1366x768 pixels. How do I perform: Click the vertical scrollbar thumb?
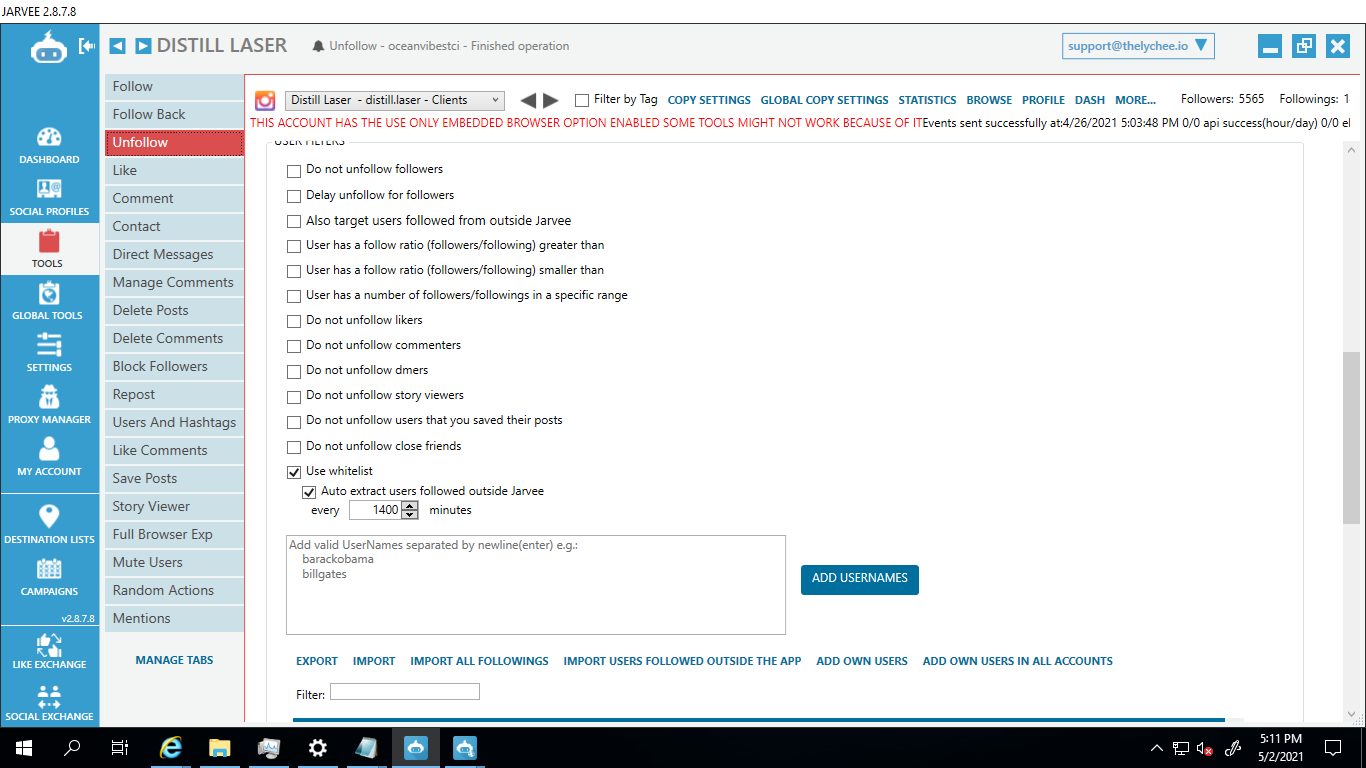click(x=1352, y=436)
